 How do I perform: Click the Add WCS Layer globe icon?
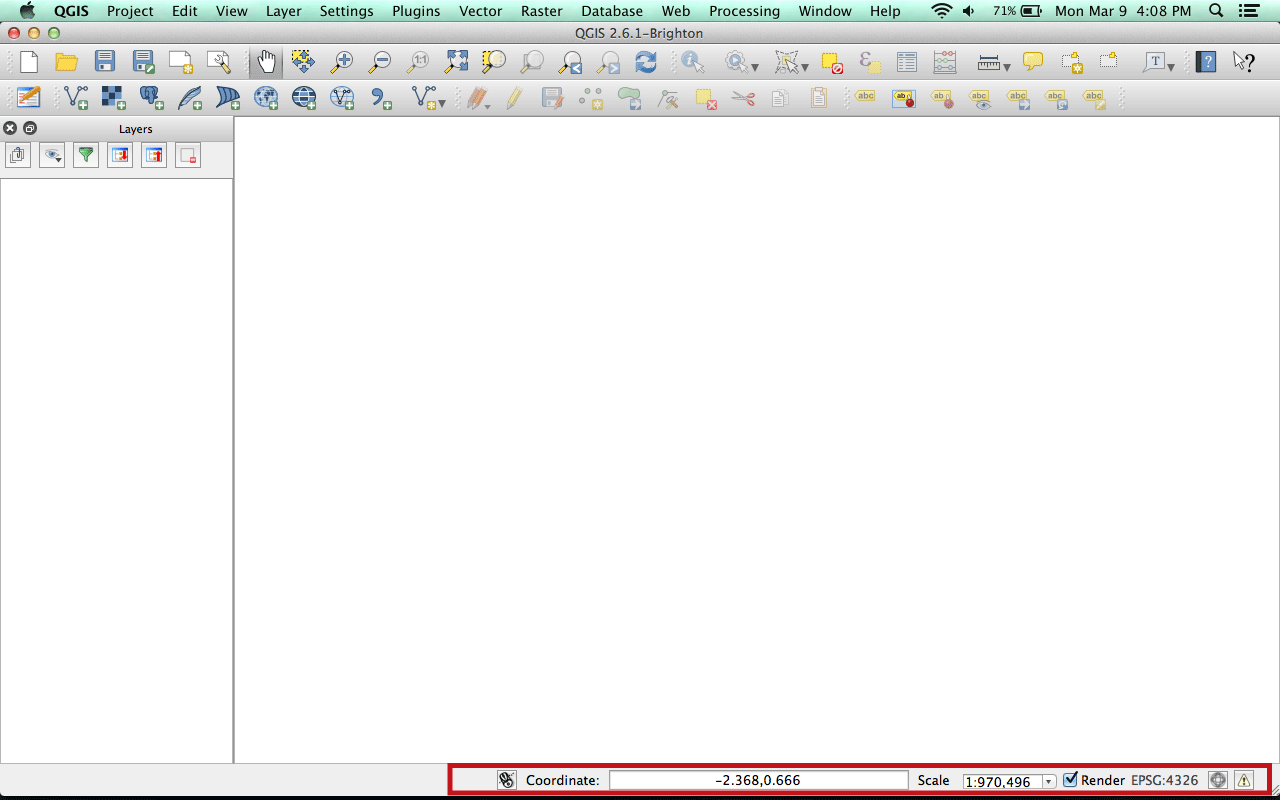pos(304,98)
